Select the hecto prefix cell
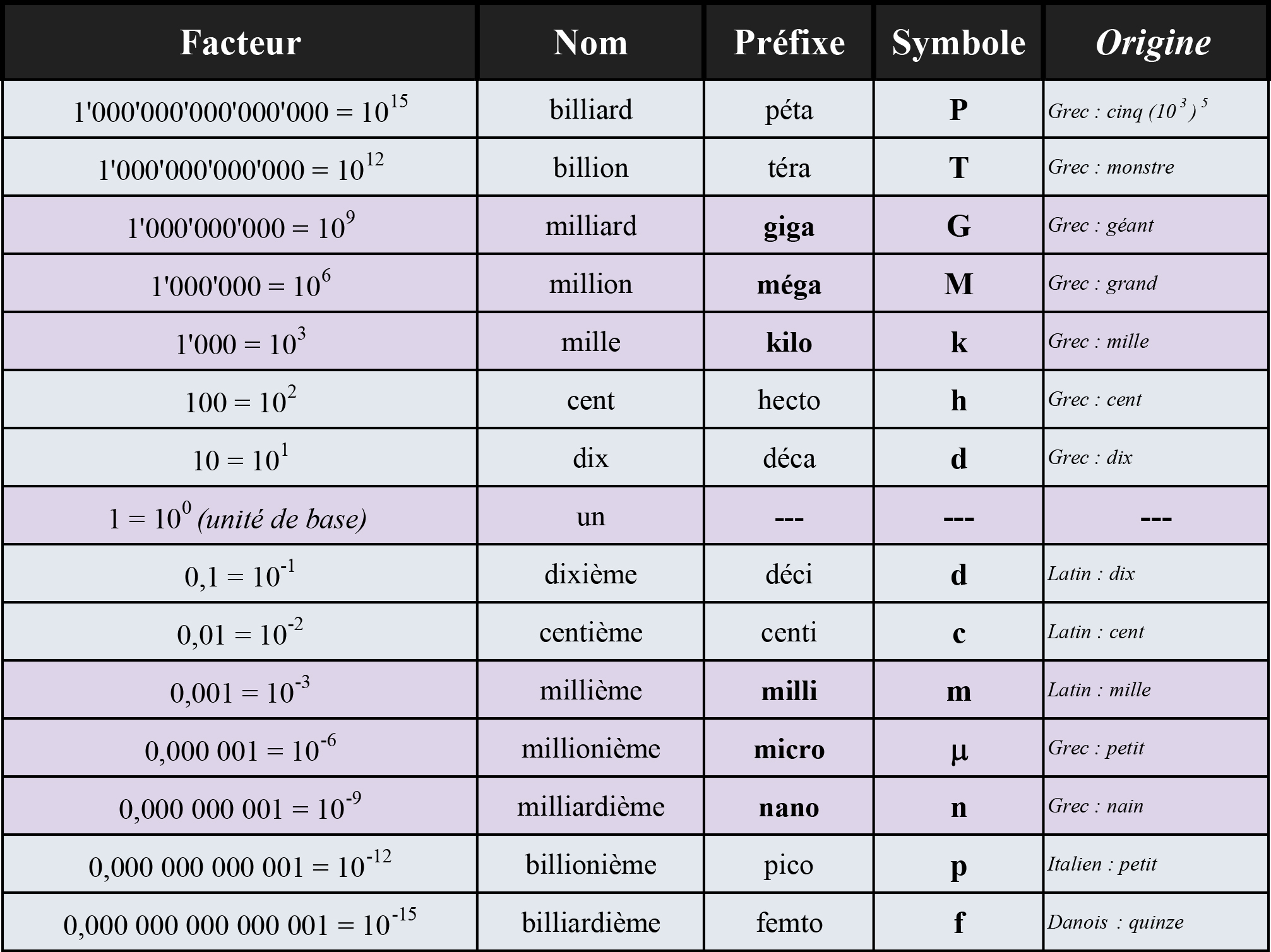The width and height of the screenshot is (1271, 952). coord(789,400)
